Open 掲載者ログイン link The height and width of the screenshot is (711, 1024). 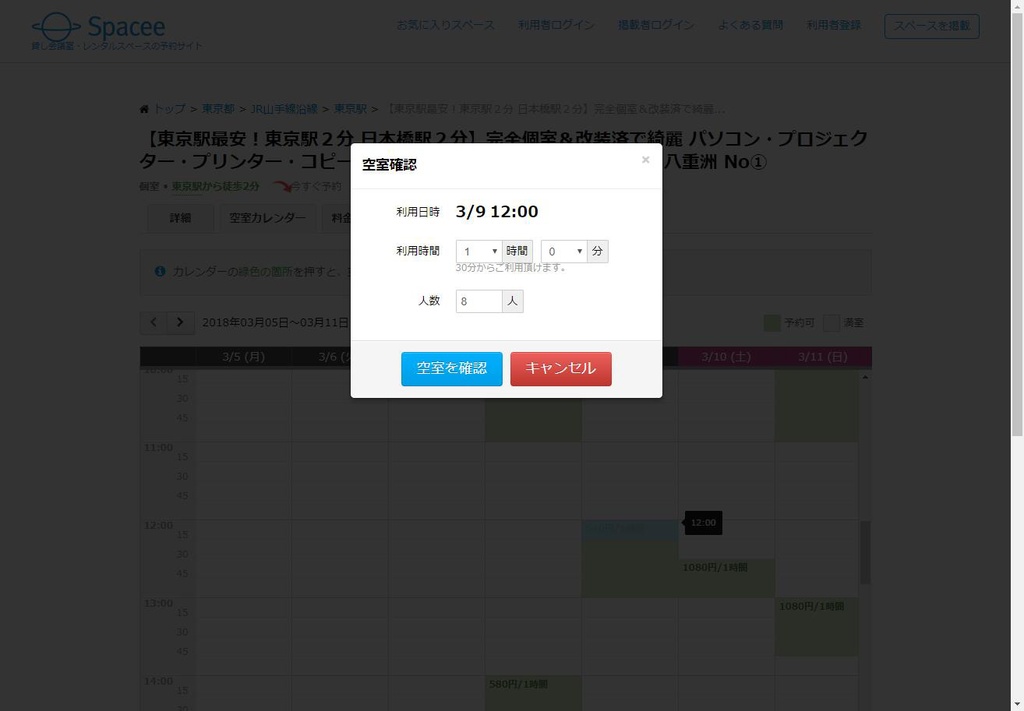[x=656, y=25]
